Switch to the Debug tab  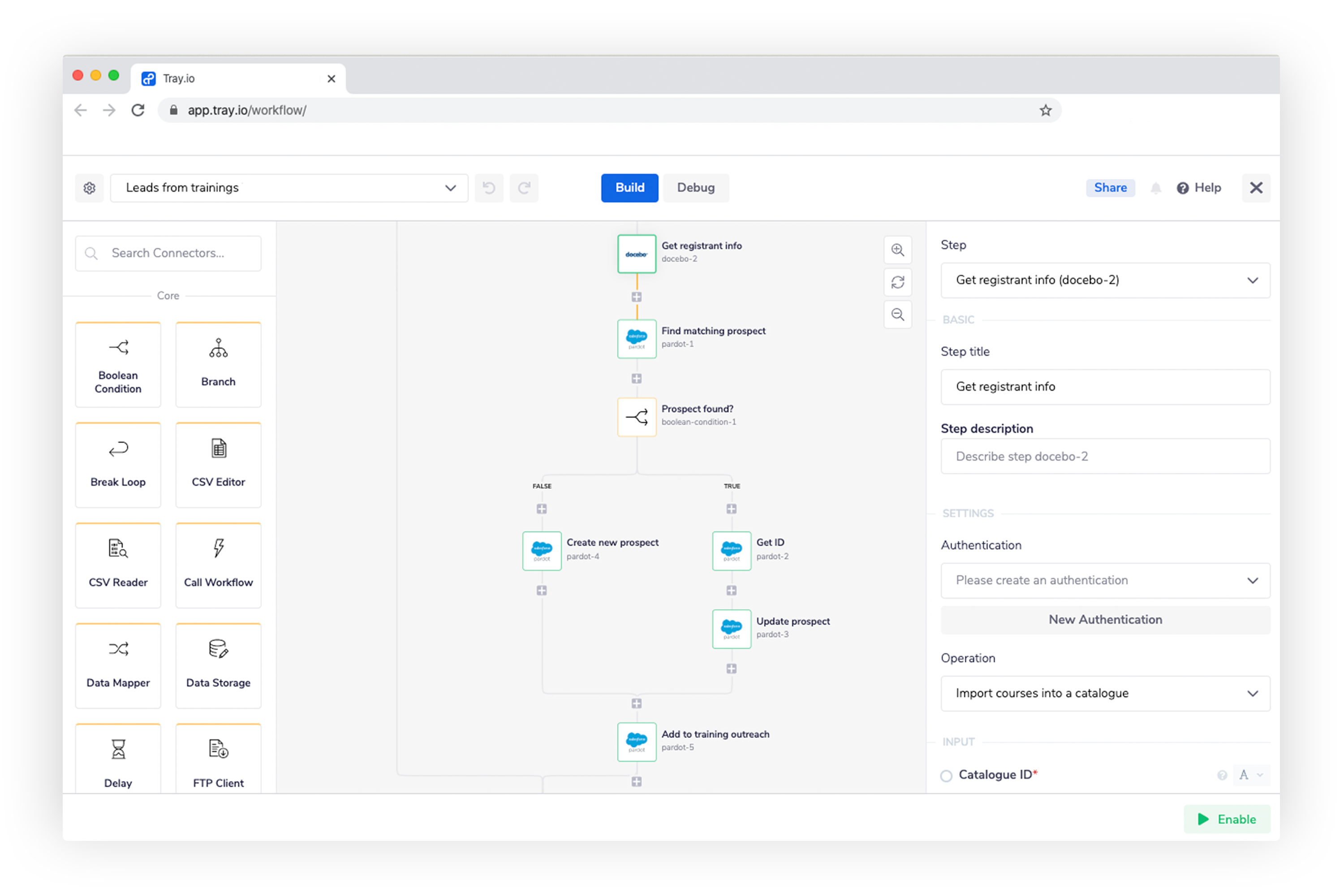[x=695, y=188]
